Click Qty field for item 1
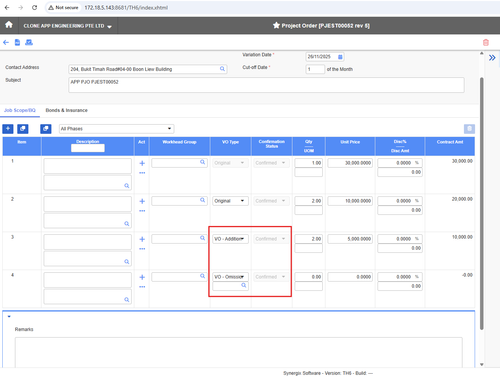500x377 pixels. click(x=309, y=163)
